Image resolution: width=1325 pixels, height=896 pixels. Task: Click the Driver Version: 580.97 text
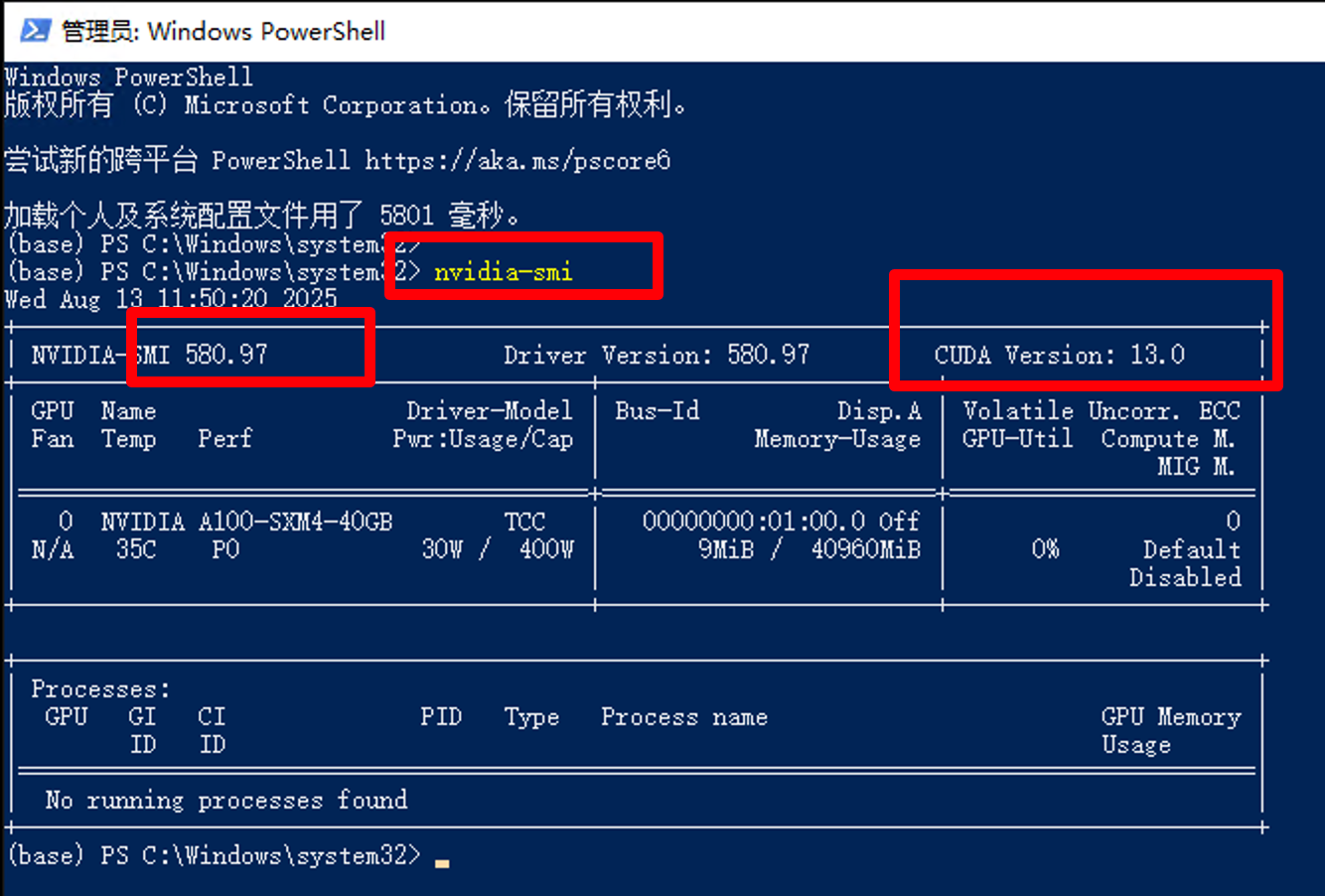656,355
